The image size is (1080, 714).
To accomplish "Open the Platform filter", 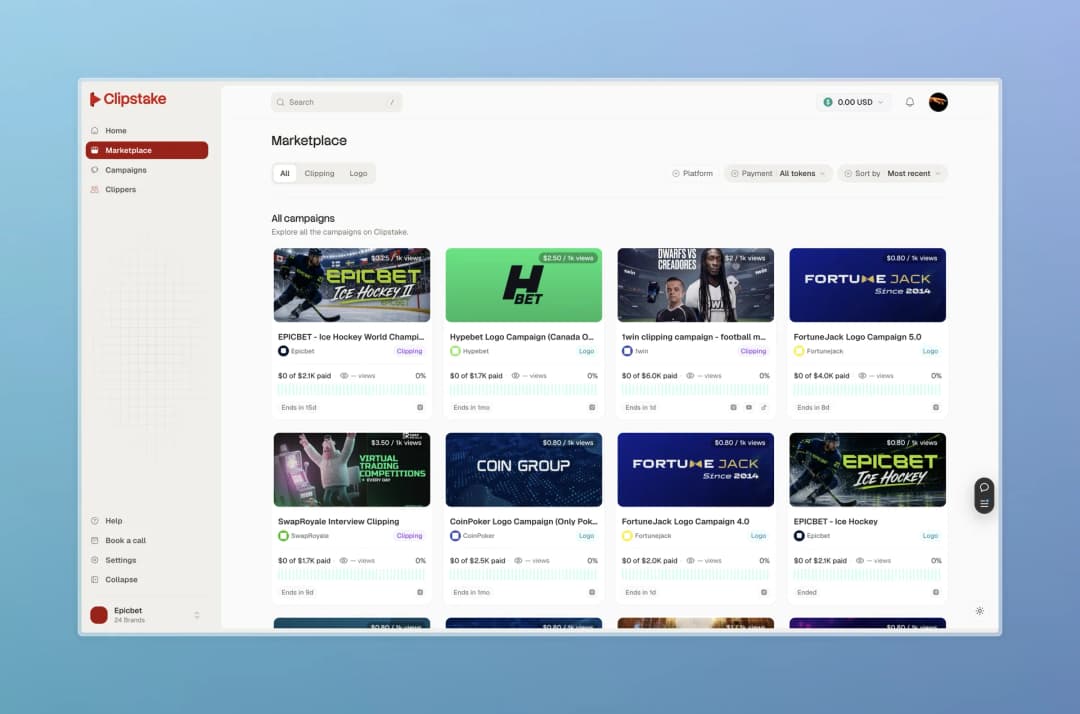I will [693, 174].
